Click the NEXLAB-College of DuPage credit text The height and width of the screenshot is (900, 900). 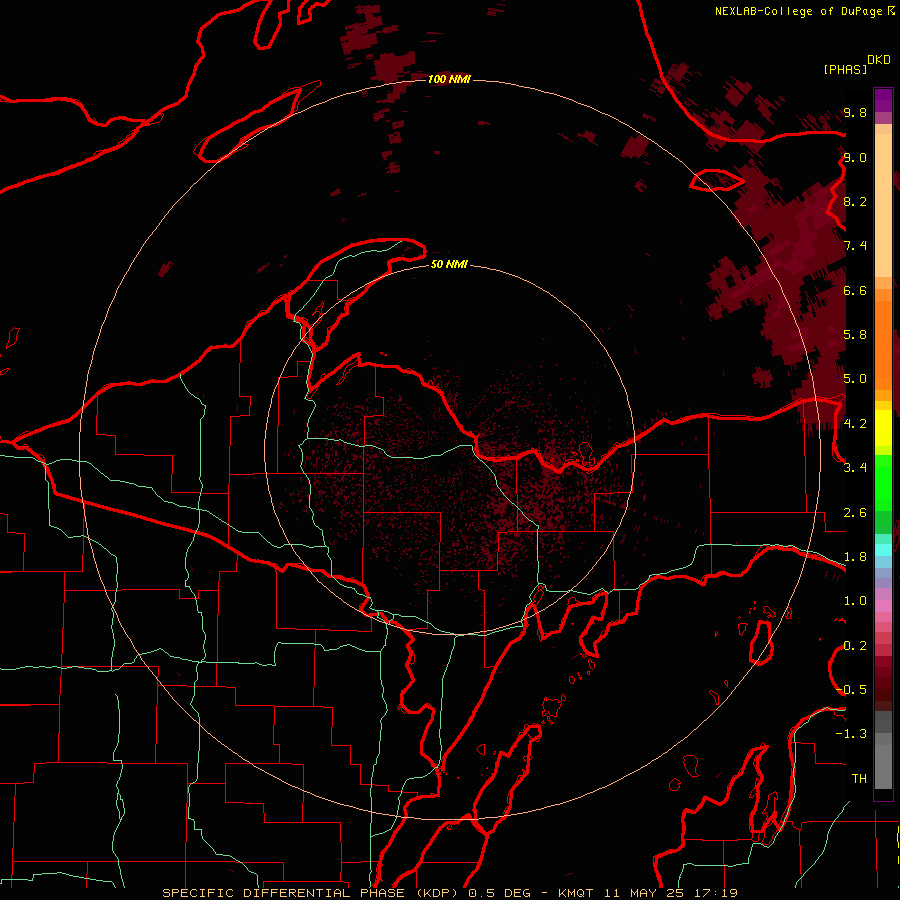click(x=801, y=11)
